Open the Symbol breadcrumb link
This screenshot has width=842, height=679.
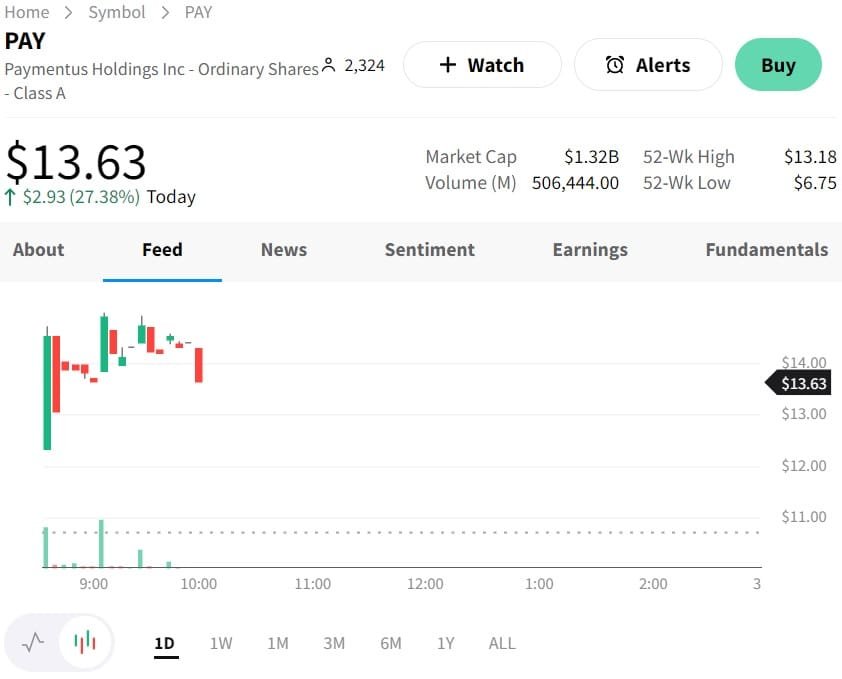(x=117, y=12)
